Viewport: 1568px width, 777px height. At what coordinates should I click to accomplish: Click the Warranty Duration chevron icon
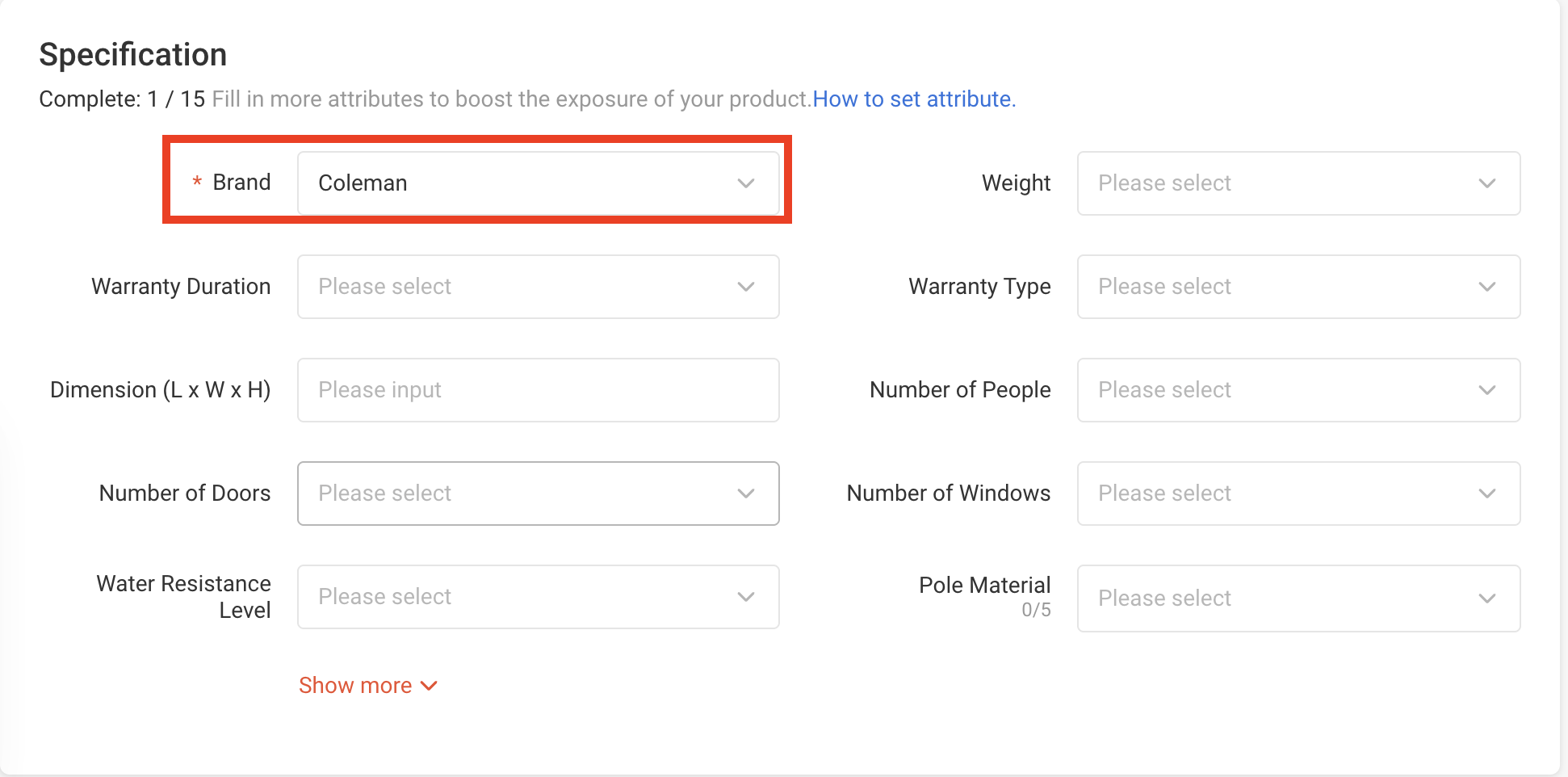[746, 287]
